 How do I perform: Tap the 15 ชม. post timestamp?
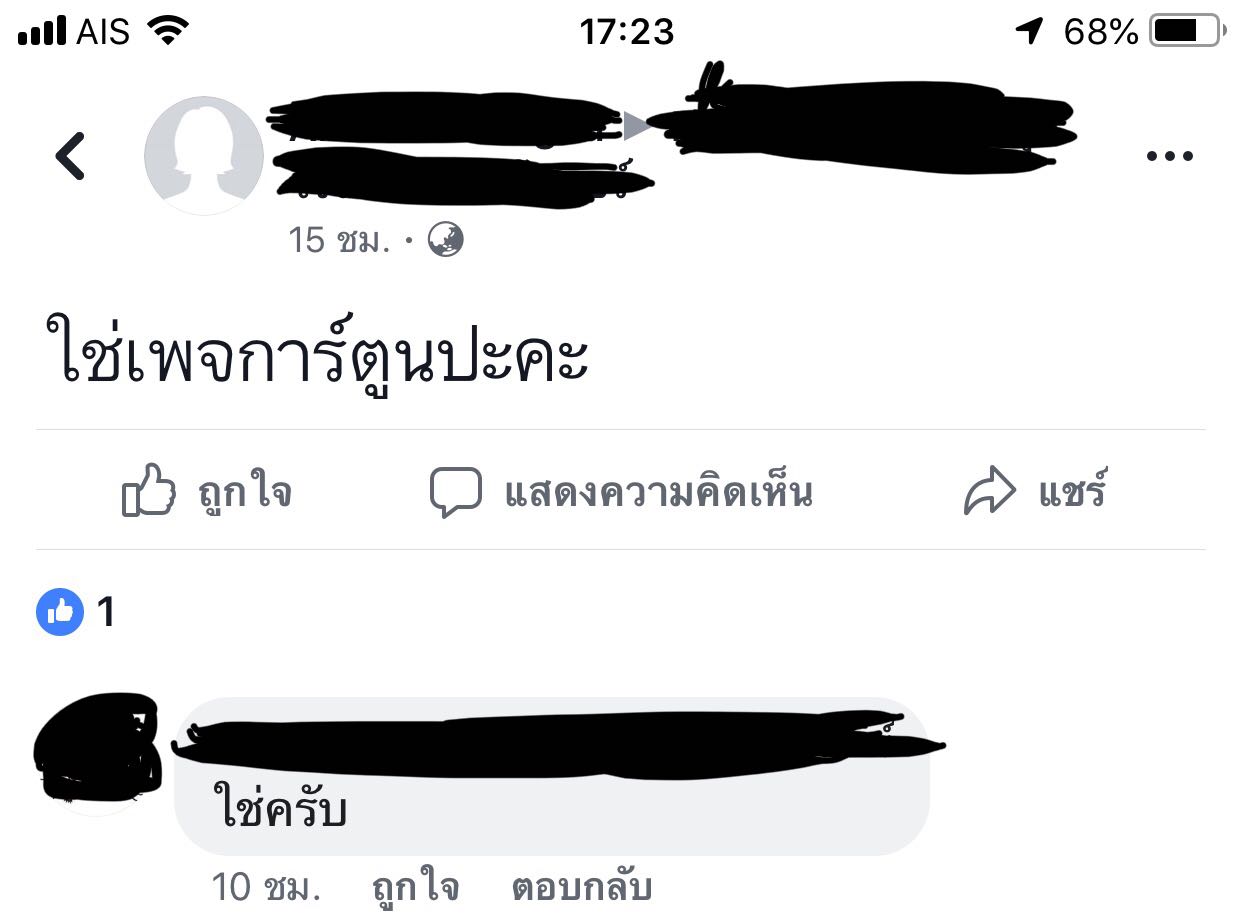[x=340, y=240]
